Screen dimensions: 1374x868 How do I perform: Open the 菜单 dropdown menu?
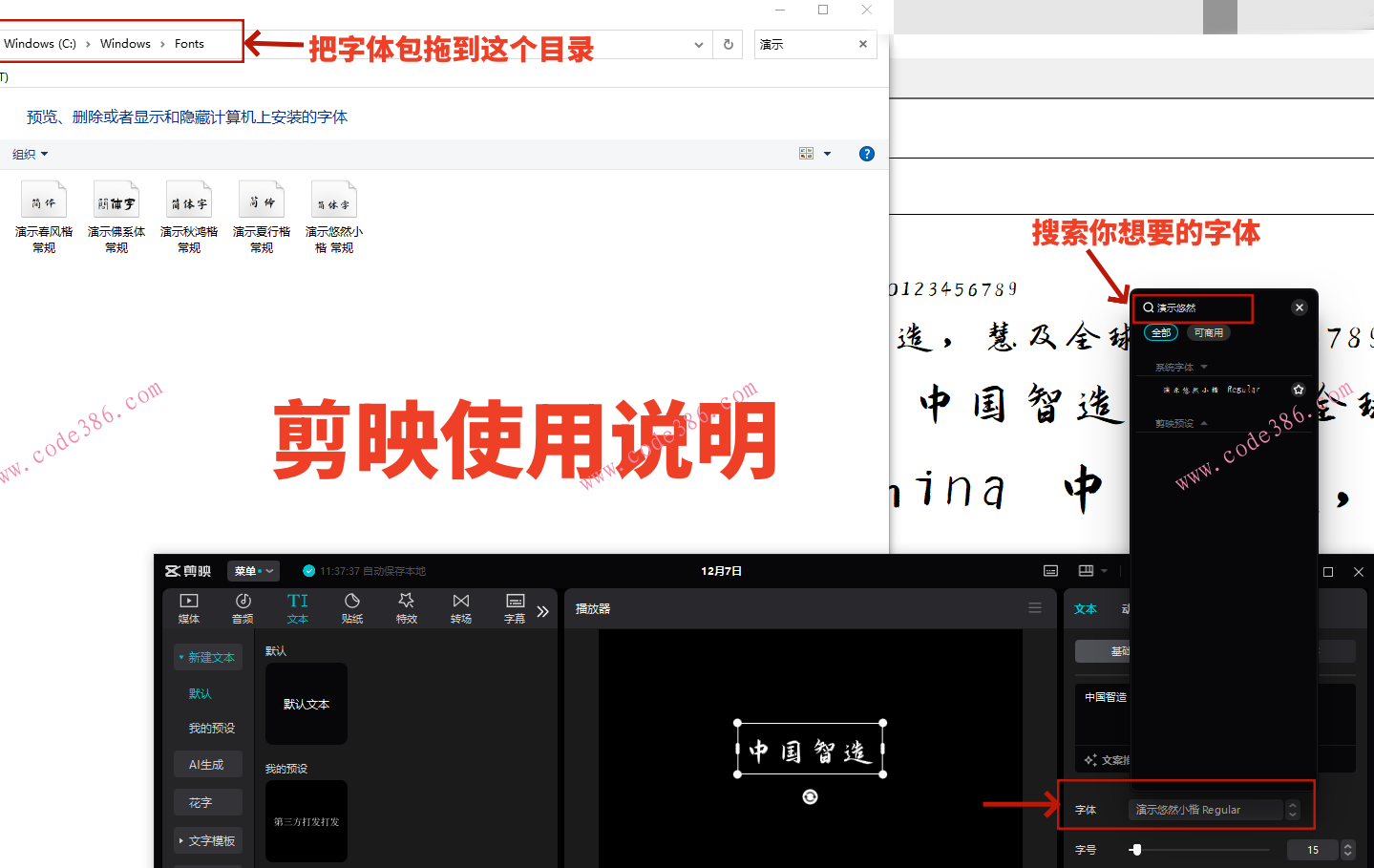pyautogui.click(x=253, y=571)
